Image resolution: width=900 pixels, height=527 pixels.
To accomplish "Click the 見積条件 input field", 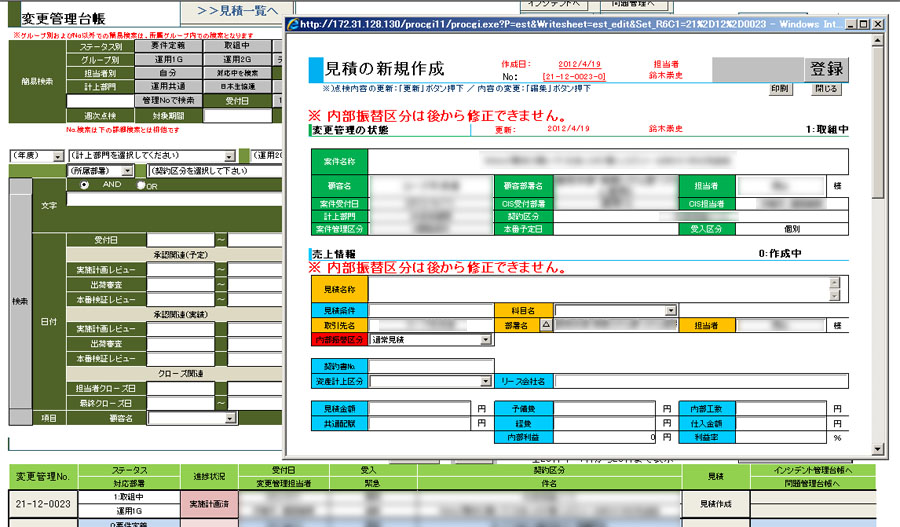I will tap(431, 311).
